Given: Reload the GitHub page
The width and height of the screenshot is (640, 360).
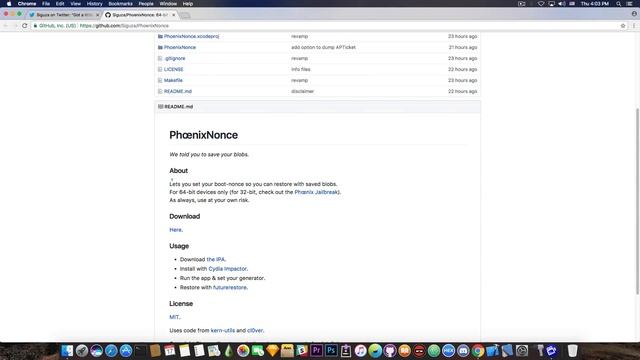Looking at the screenshot, I should [x=24, y=26].
